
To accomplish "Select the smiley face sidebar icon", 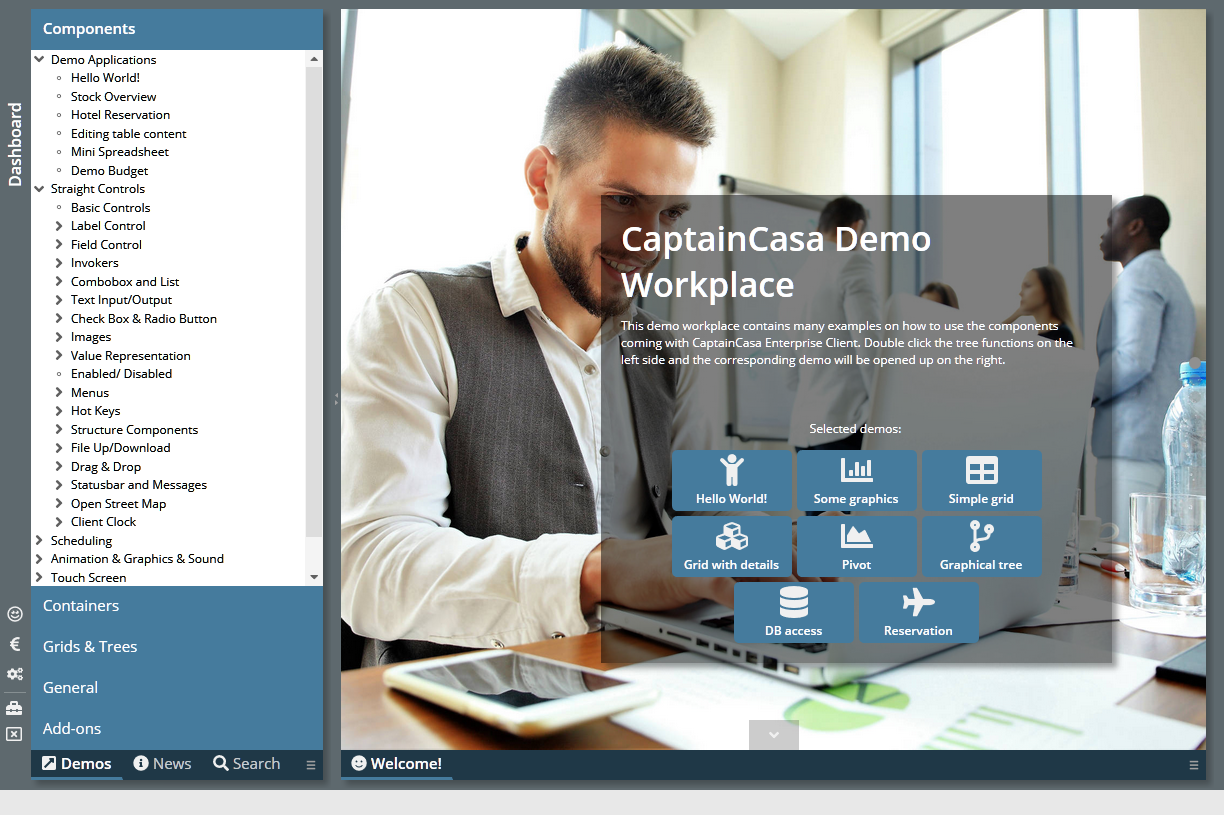I will pos(14,614).
